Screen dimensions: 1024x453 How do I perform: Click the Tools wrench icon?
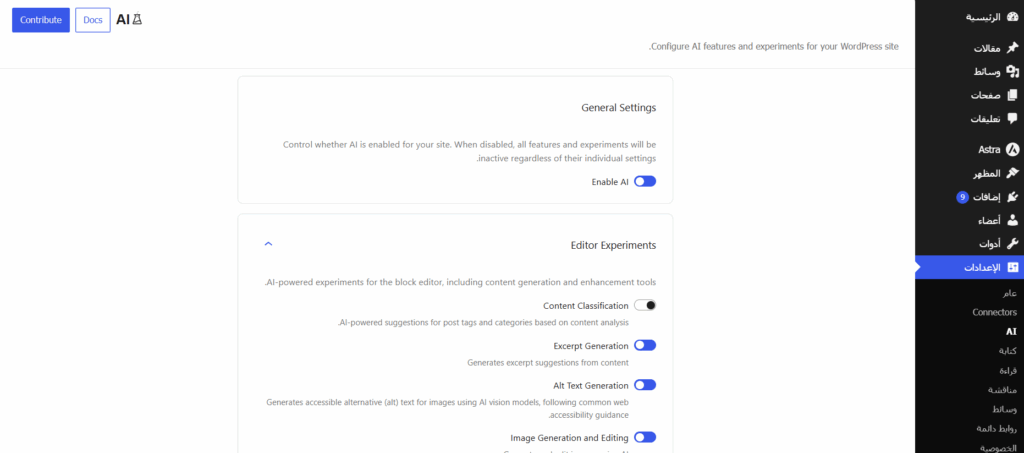coord(1012,244)
